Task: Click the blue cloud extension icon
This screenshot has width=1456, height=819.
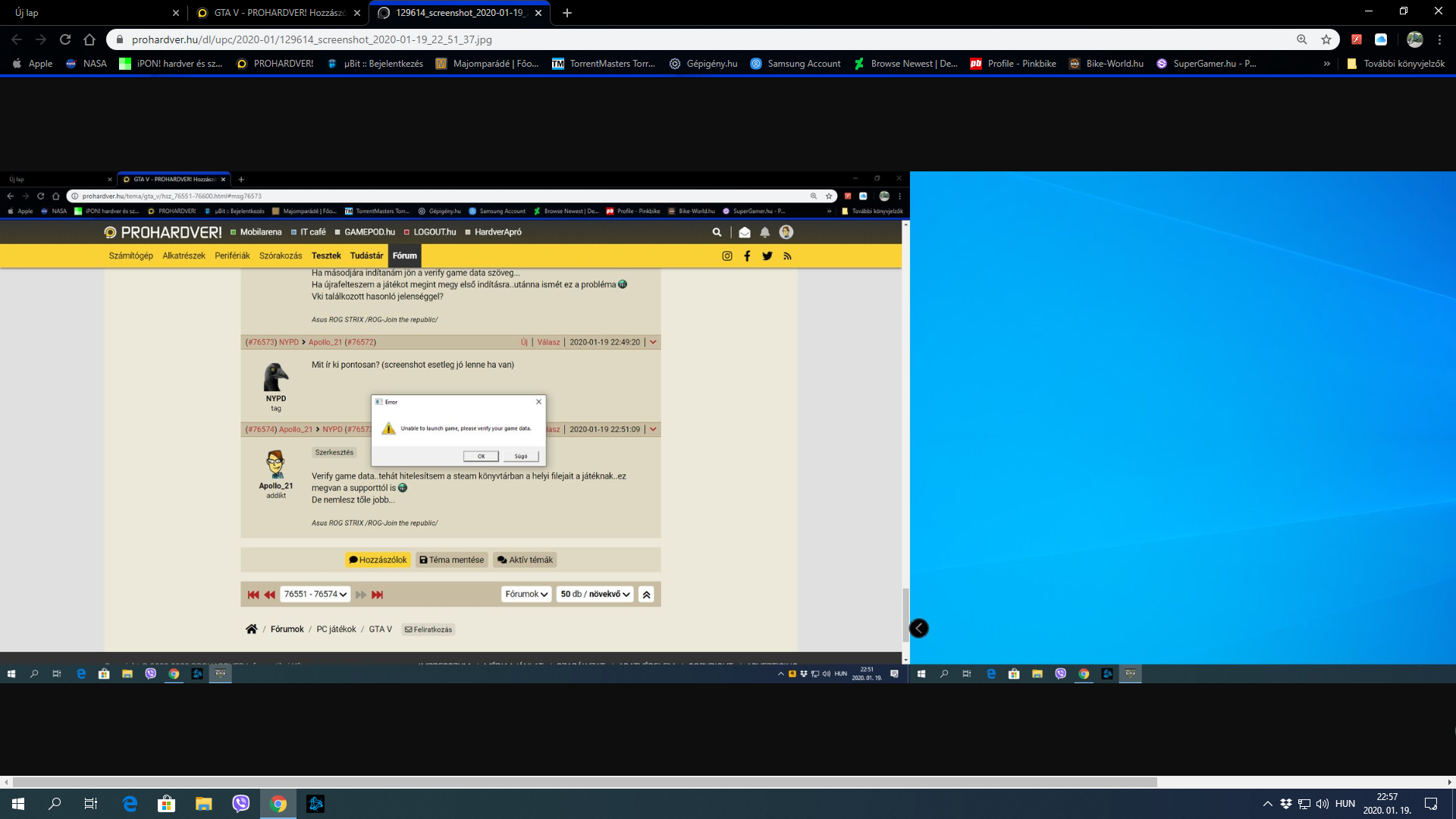Action: (x=1381, y=39)
